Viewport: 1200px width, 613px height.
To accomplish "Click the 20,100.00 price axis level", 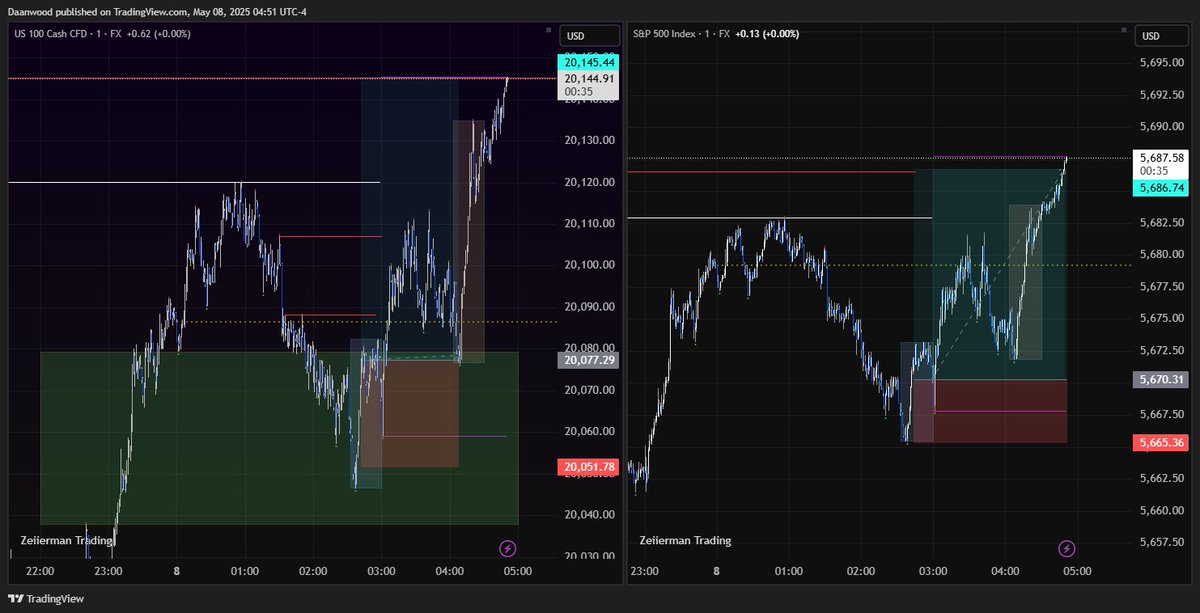I will point(590,265).
